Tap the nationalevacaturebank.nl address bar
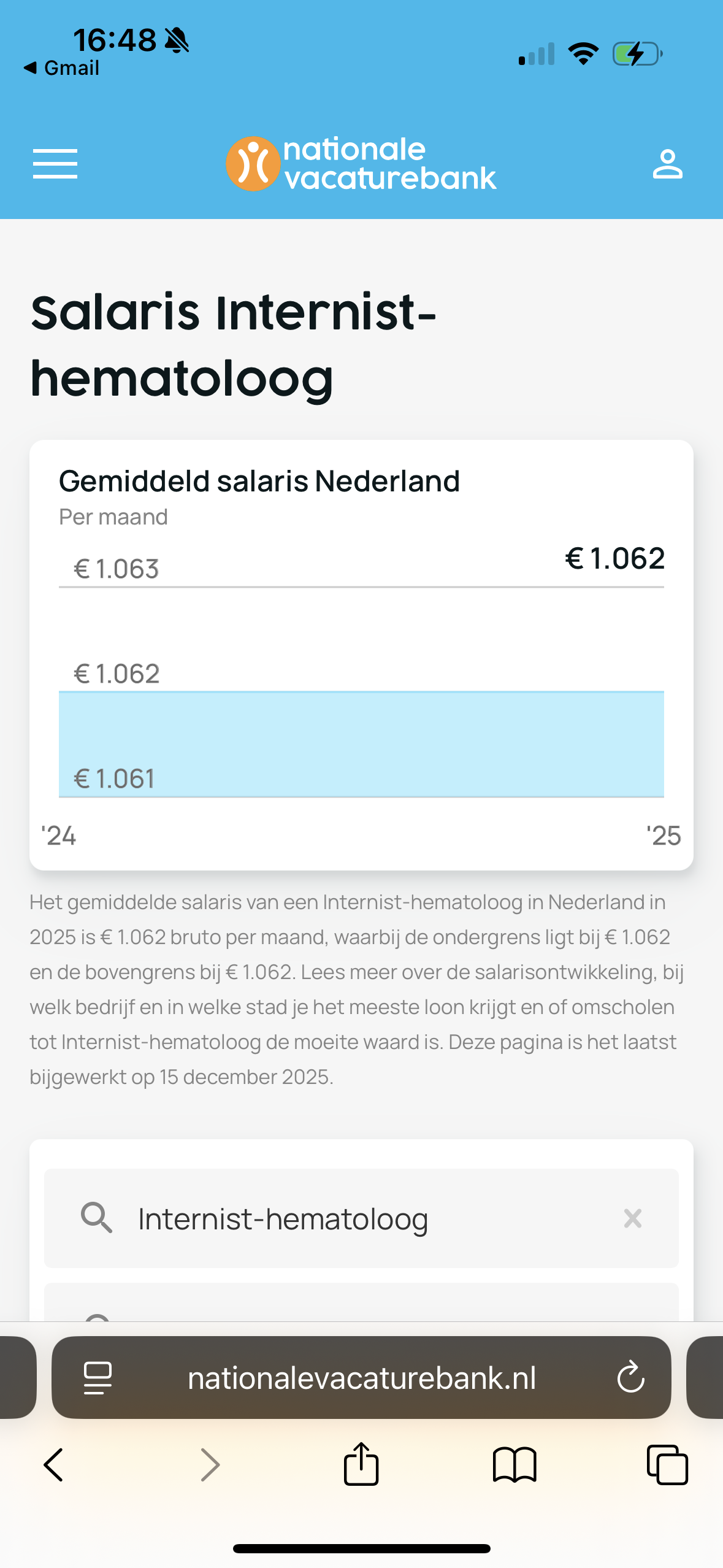This screenshot has height=1568, width=723. [x=362, y=1378]
